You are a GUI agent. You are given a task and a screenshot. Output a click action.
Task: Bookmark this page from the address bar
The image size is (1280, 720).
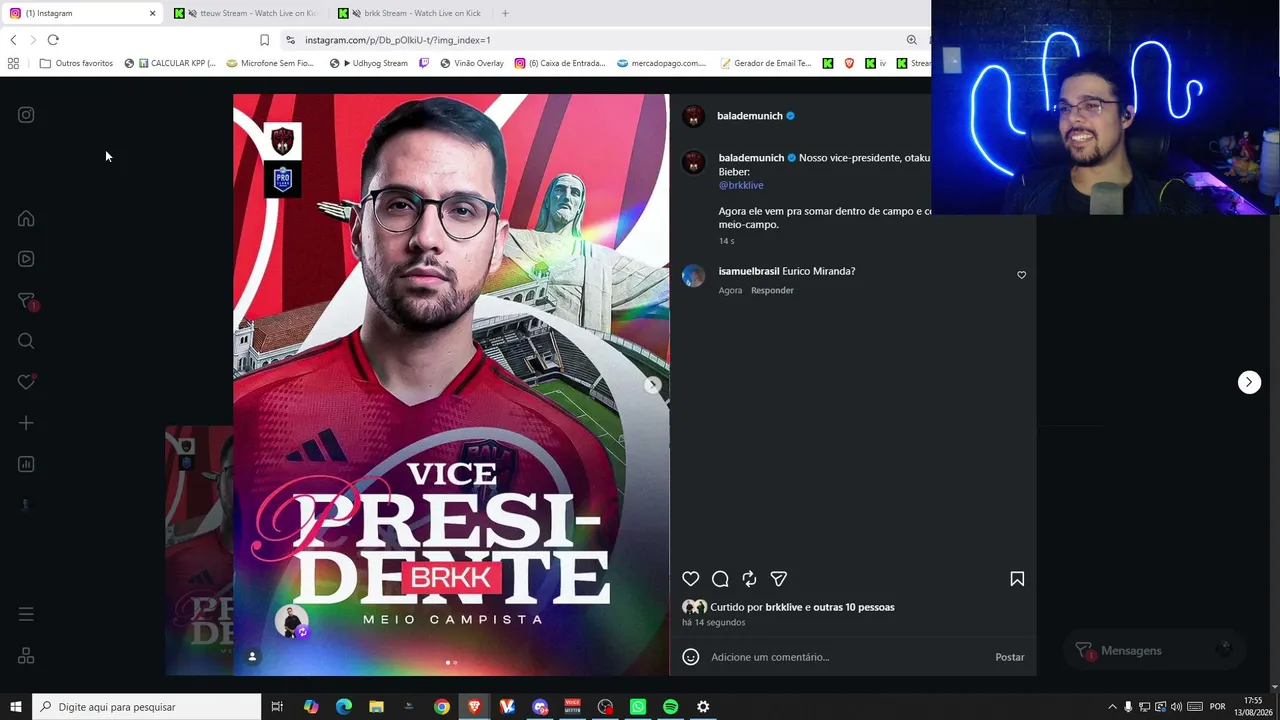[x=264, y=40]
